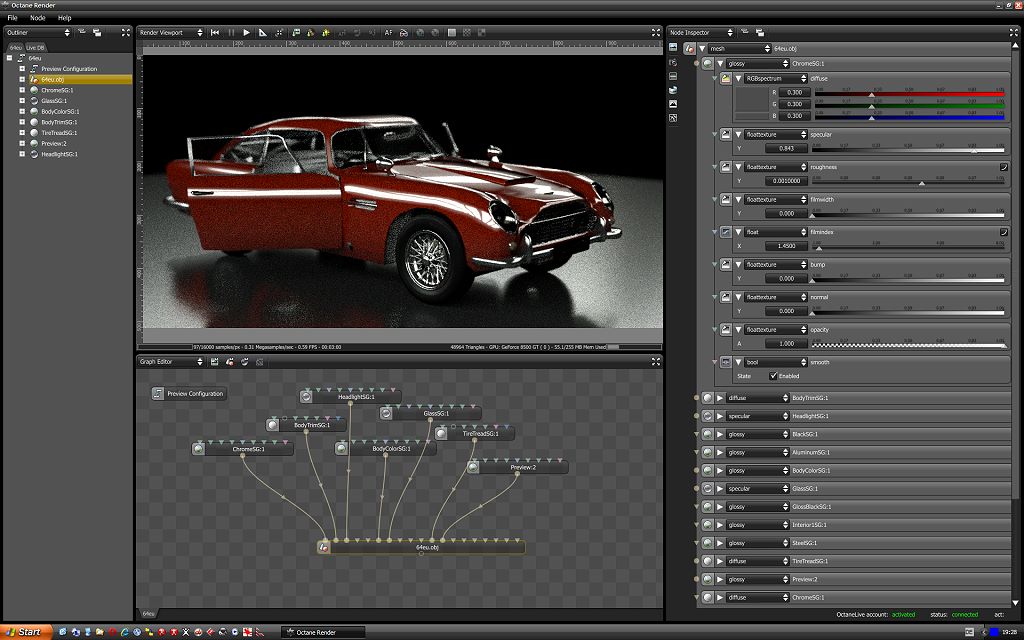1024x640 pixels.
Task: Open the RGBspectrum diffuse type dropdown
Action: 775,78
